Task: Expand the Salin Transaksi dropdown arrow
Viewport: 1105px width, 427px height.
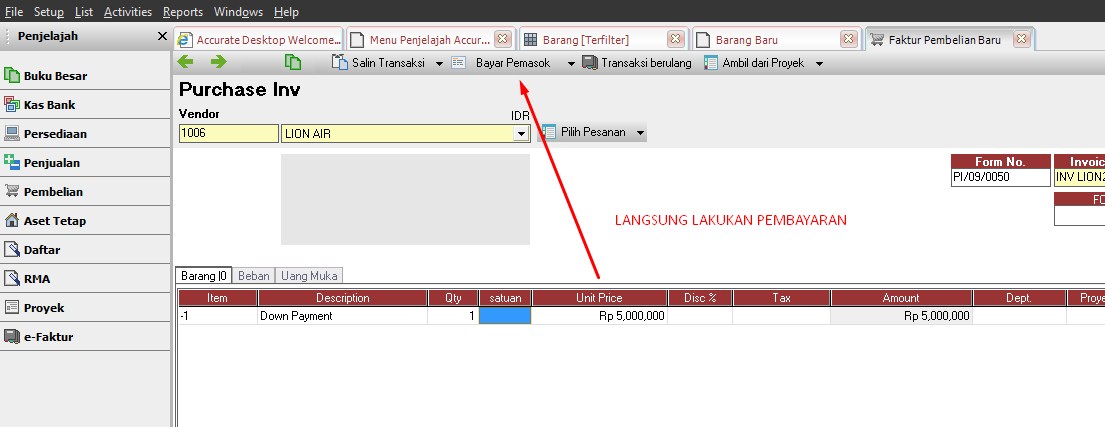Action: point(439,63)
